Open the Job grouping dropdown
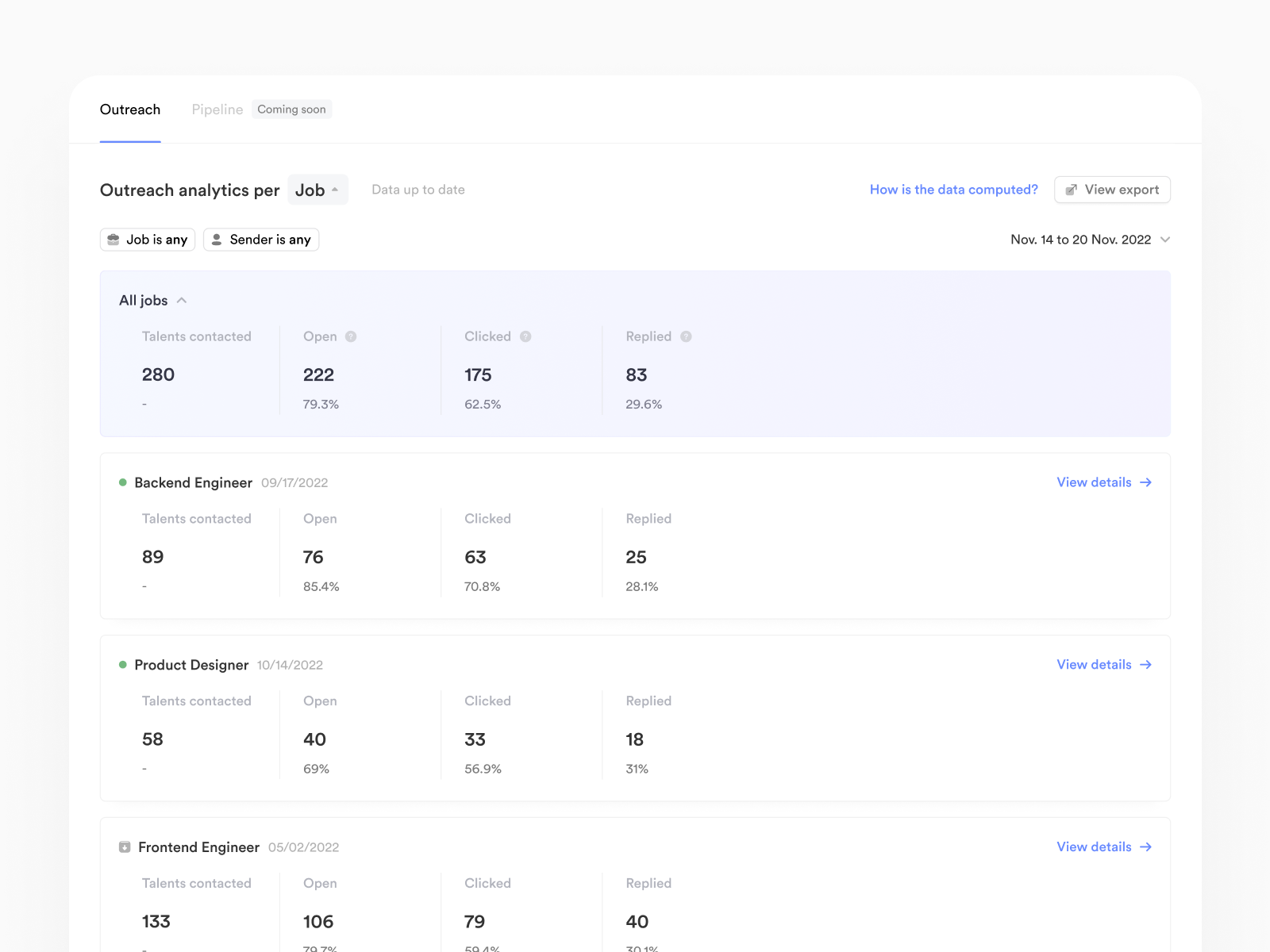 [317, 190]
